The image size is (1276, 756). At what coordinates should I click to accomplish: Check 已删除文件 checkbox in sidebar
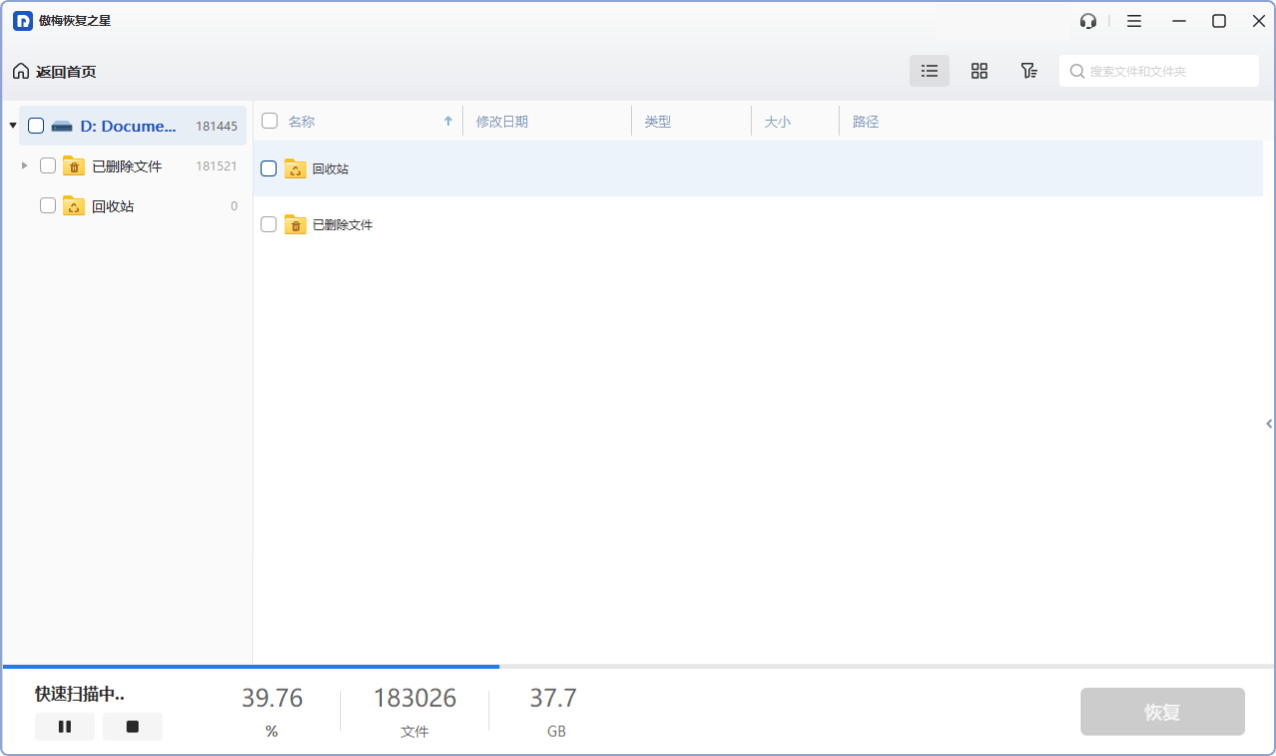coord(48,166)
